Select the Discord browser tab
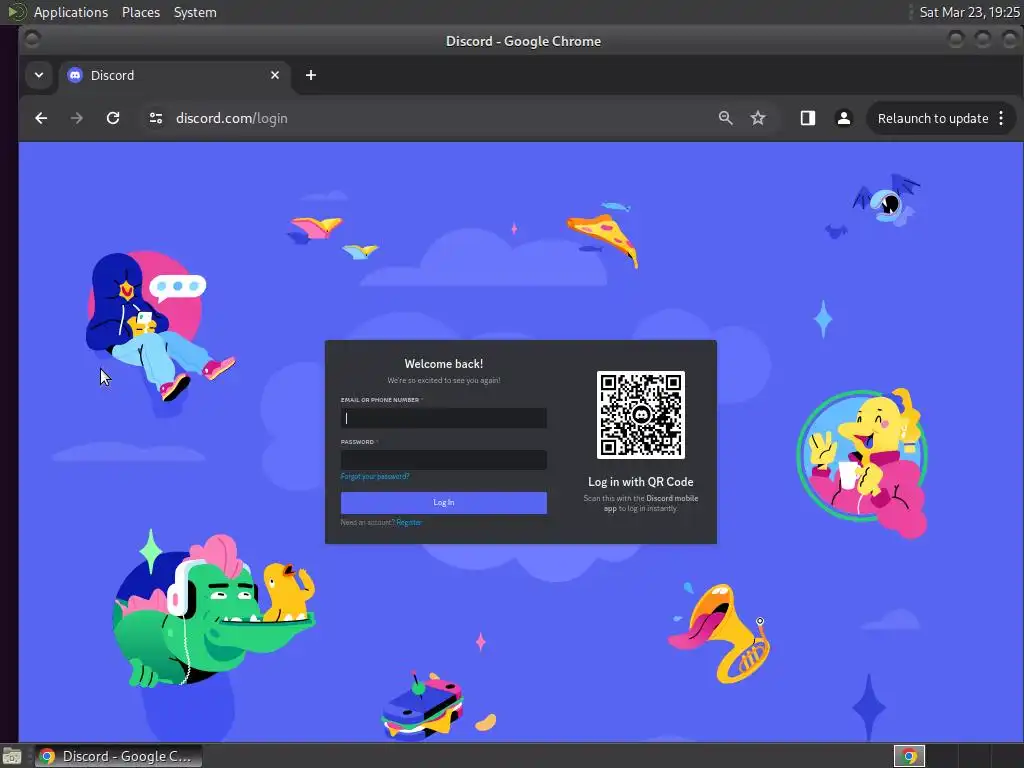 174,75
